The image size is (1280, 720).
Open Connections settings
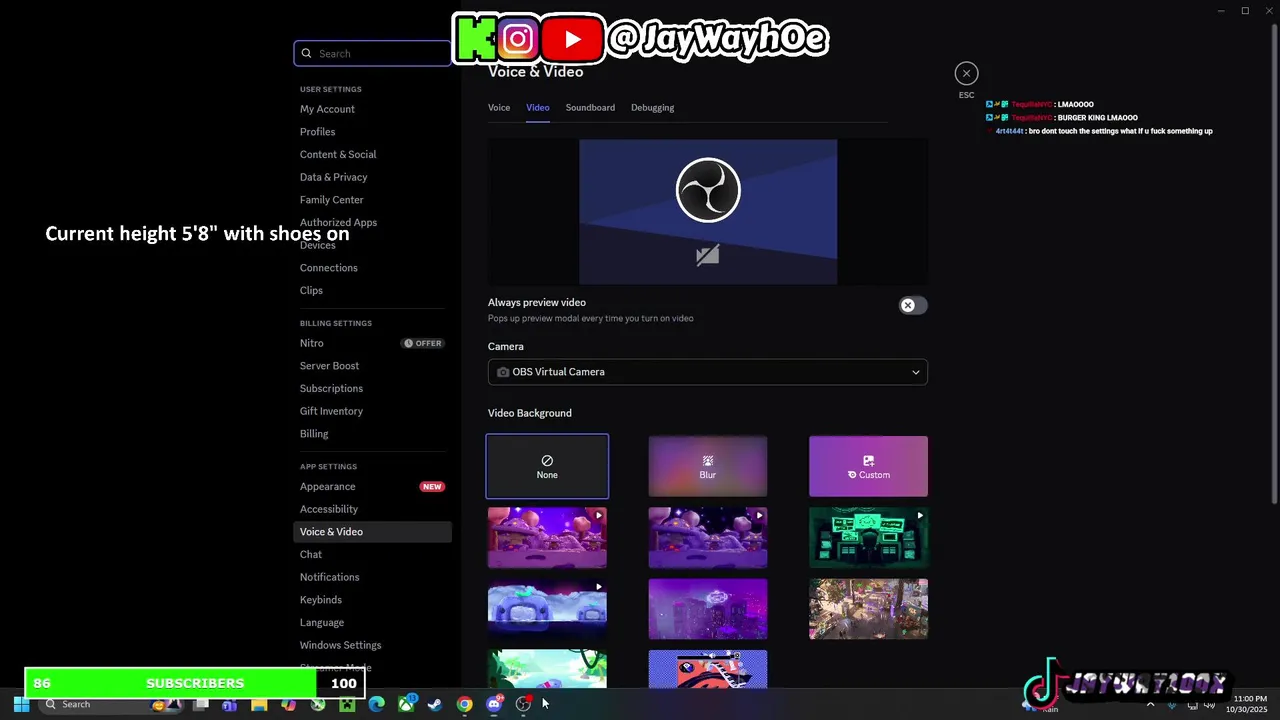[372, 268]
